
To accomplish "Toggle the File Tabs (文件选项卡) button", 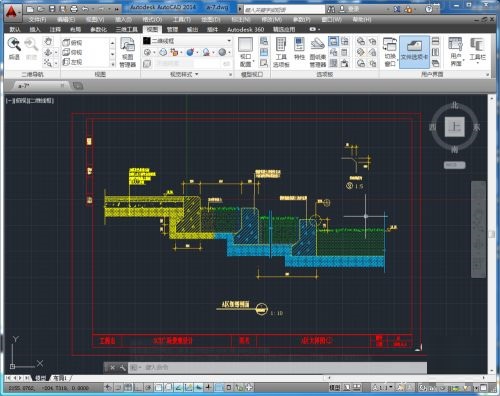I will click(x=414, y=52).
